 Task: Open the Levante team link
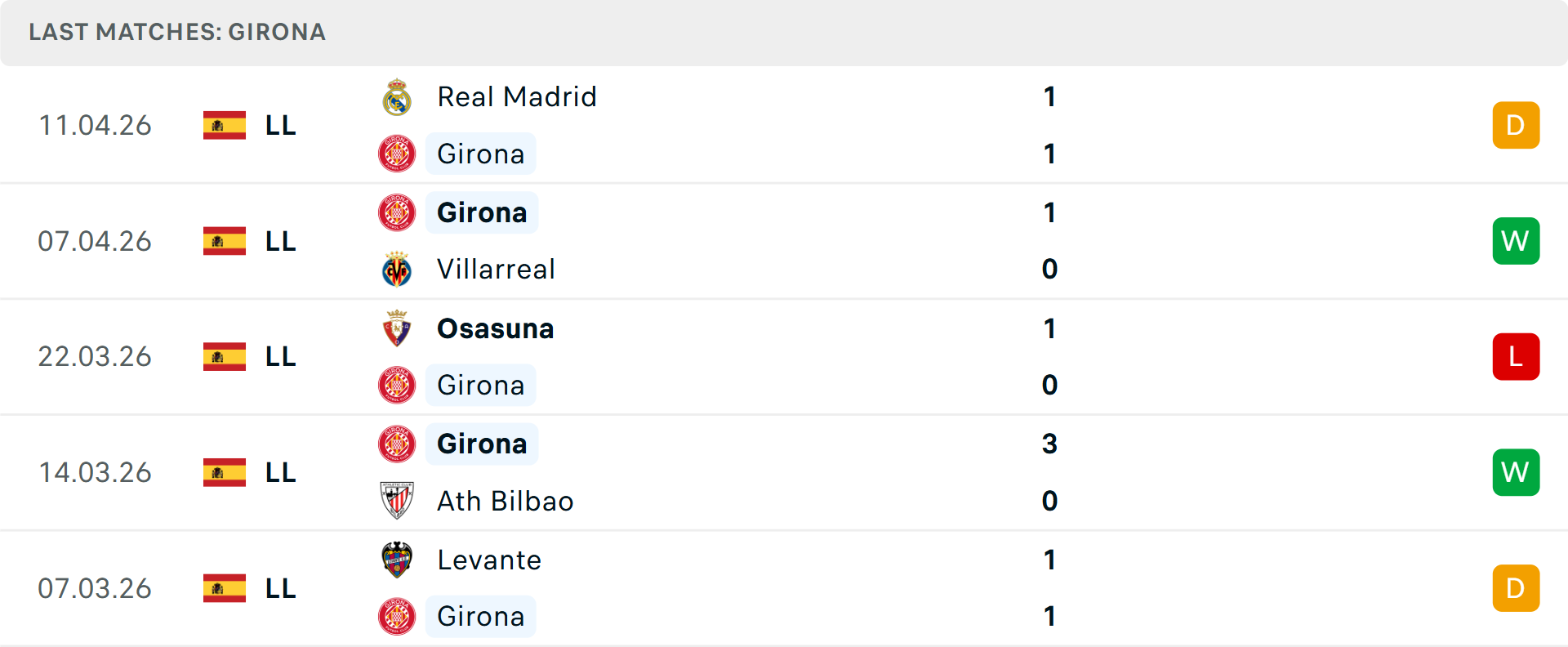(489, 560)
